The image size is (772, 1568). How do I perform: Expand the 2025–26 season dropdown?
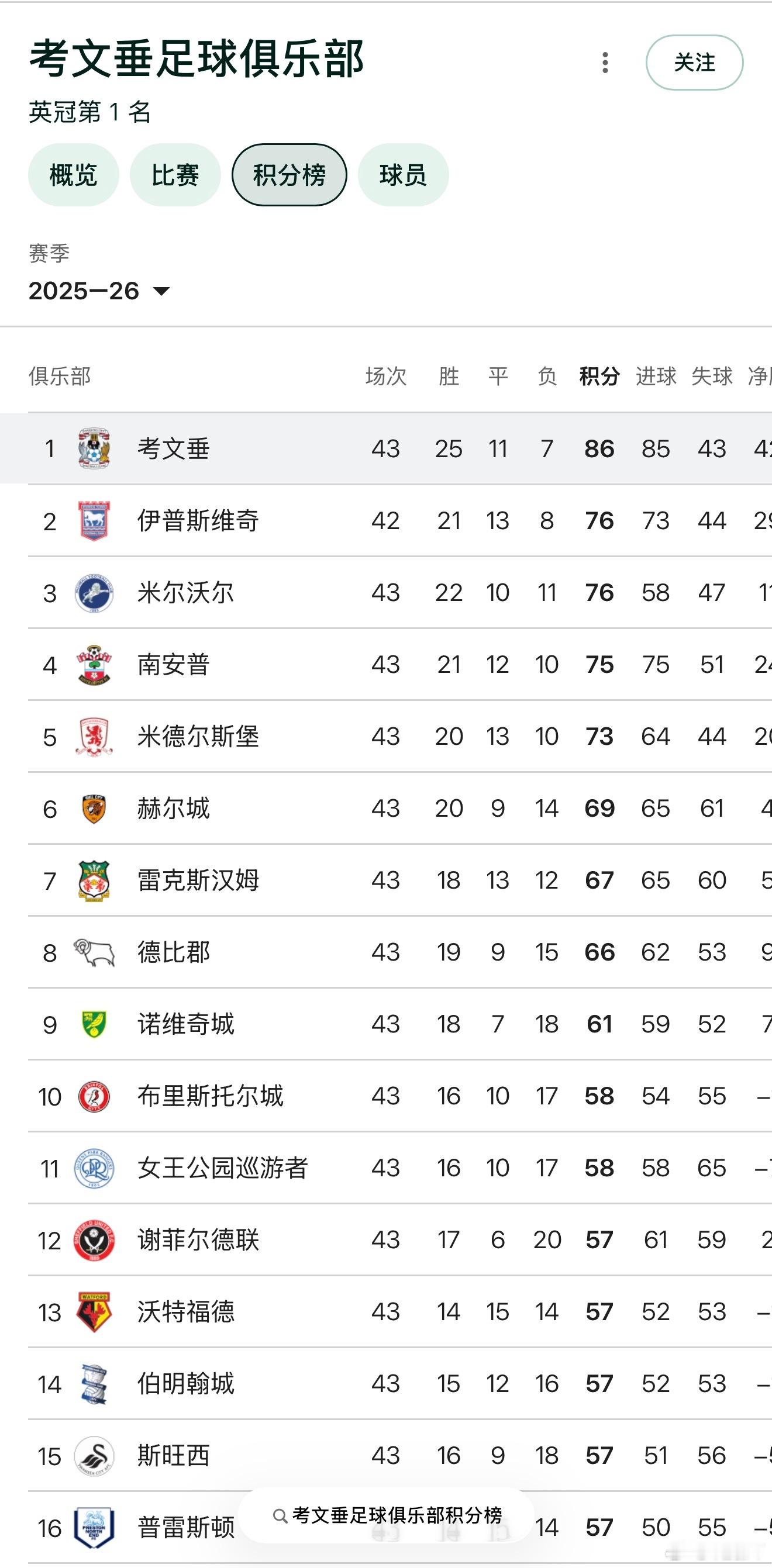99,291
